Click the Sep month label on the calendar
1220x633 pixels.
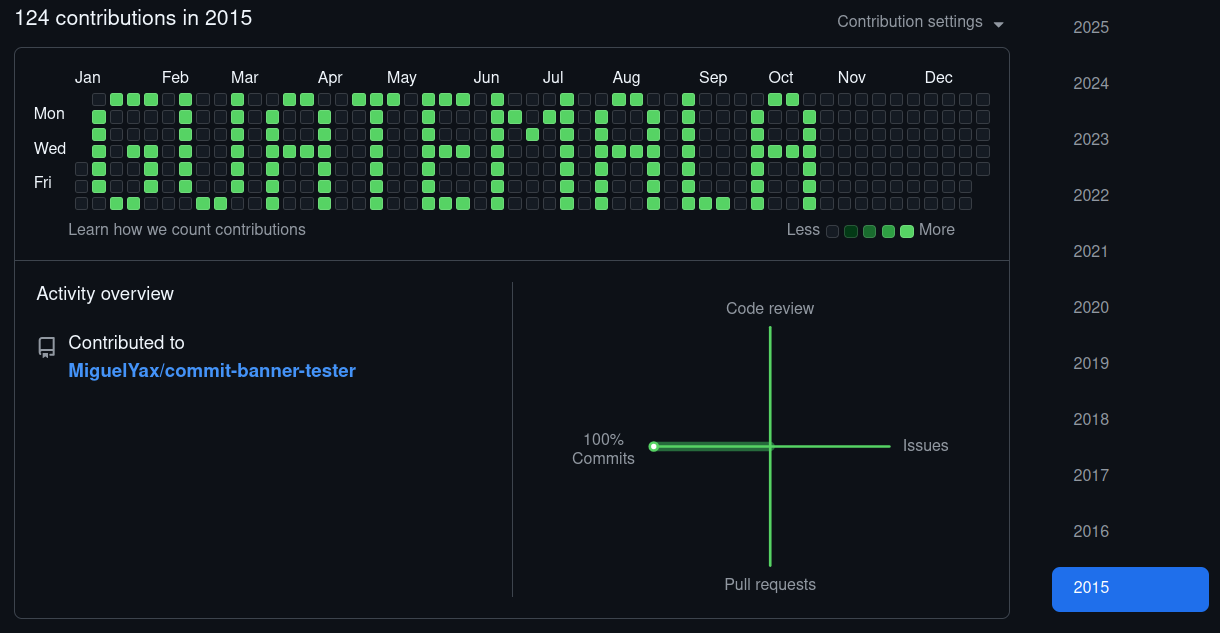click(713, 78)
